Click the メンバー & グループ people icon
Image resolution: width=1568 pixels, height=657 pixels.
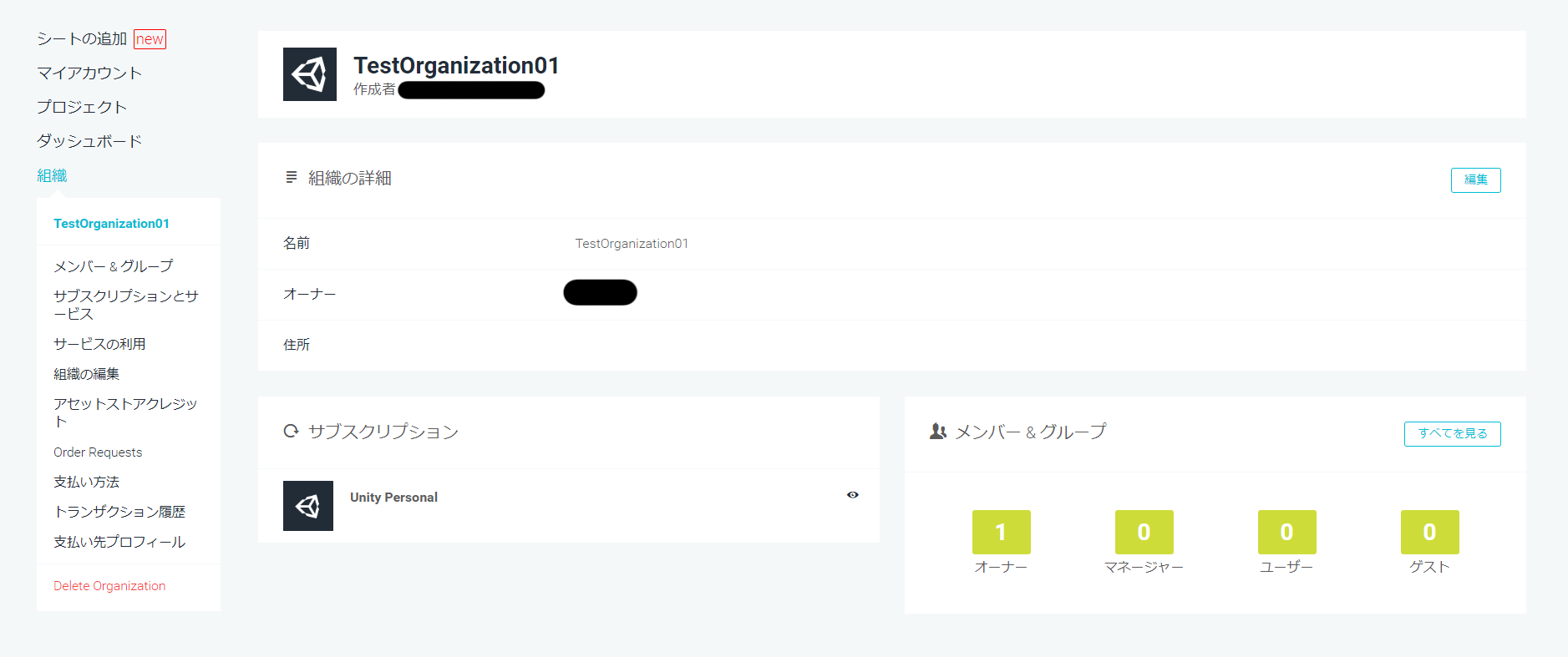[x=938, y=431]
